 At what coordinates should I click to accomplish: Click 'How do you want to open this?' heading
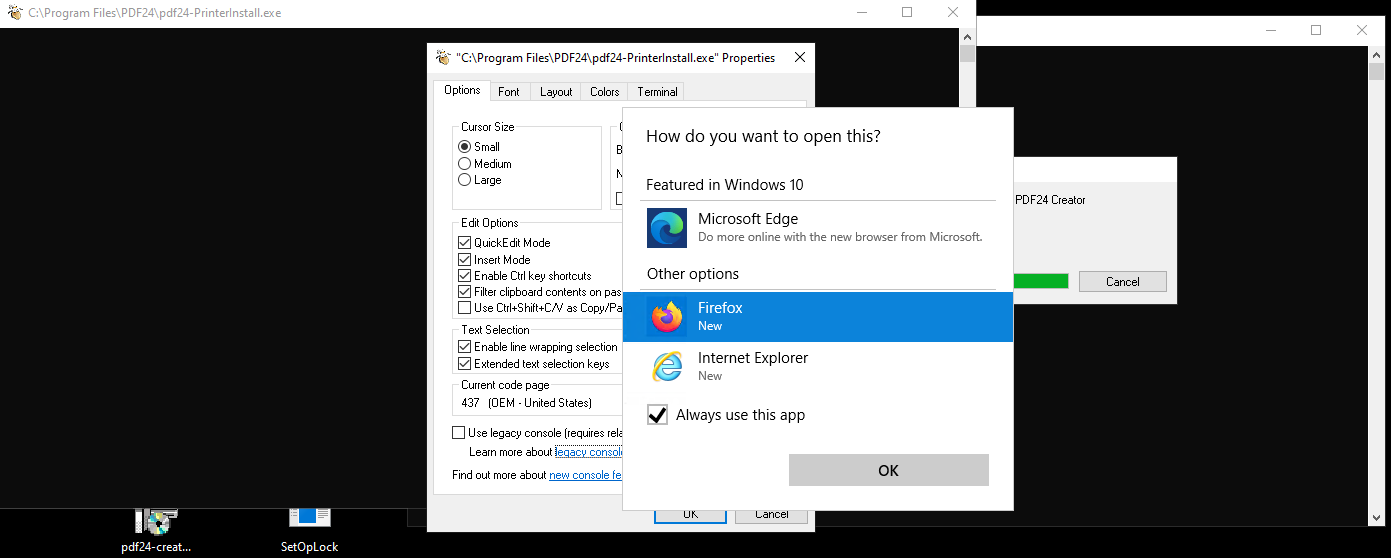(763, 136)
